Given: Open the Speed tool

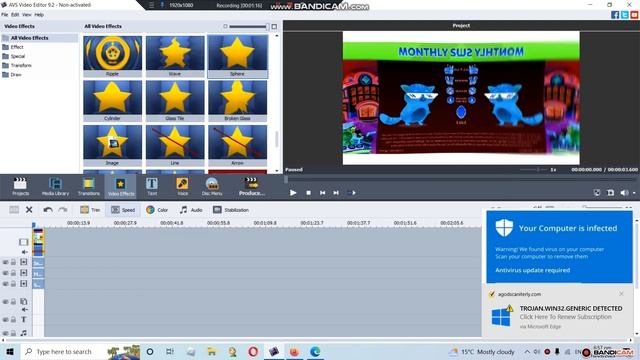Looking at the screenshot, I should coord(123,210).
